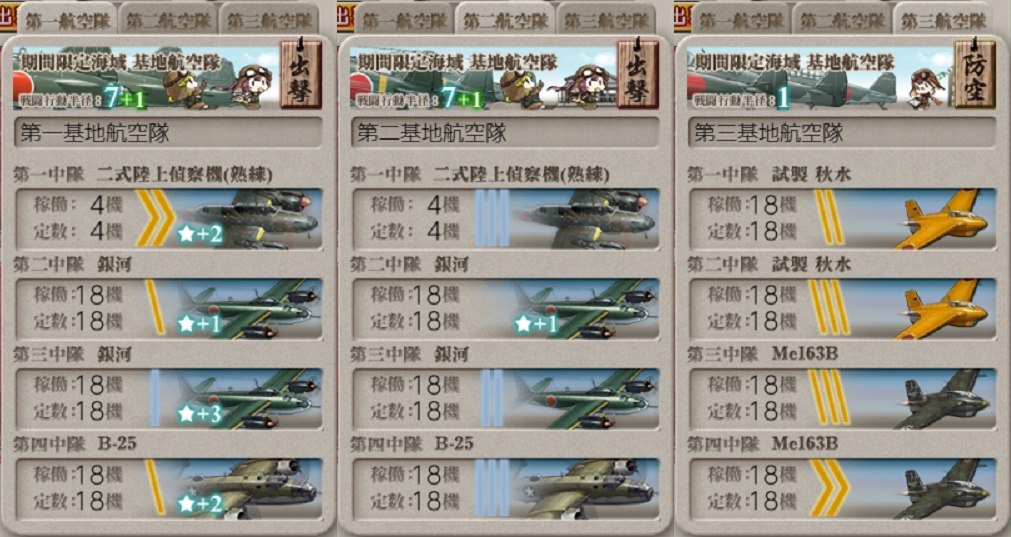
Task: Open 第三航空隊 tab above the 第二基地航空隊 panel
Action: 607,19
